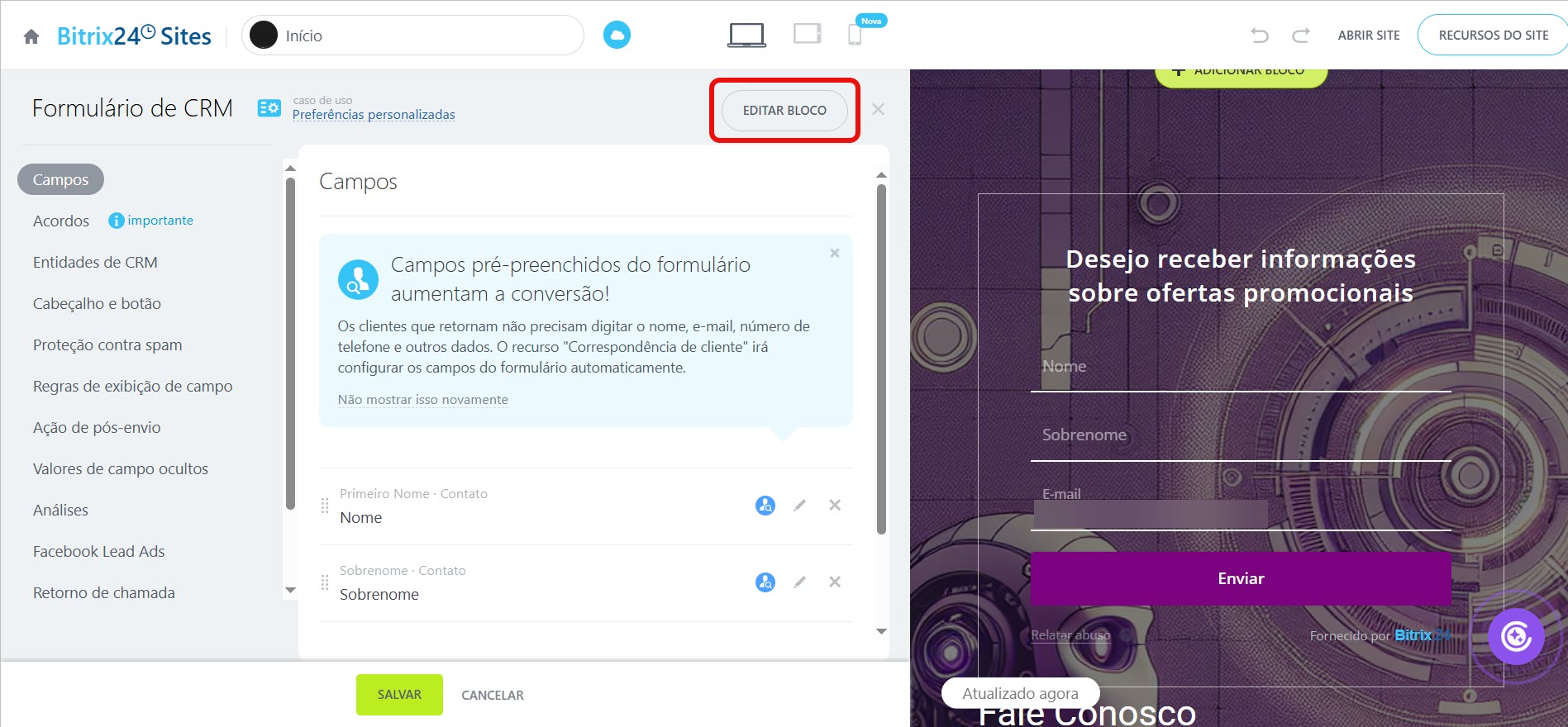The height and width of the screenshot is (727, 1568).
Task: Open the Bitrix24 chat widget
Action: 1516,636
